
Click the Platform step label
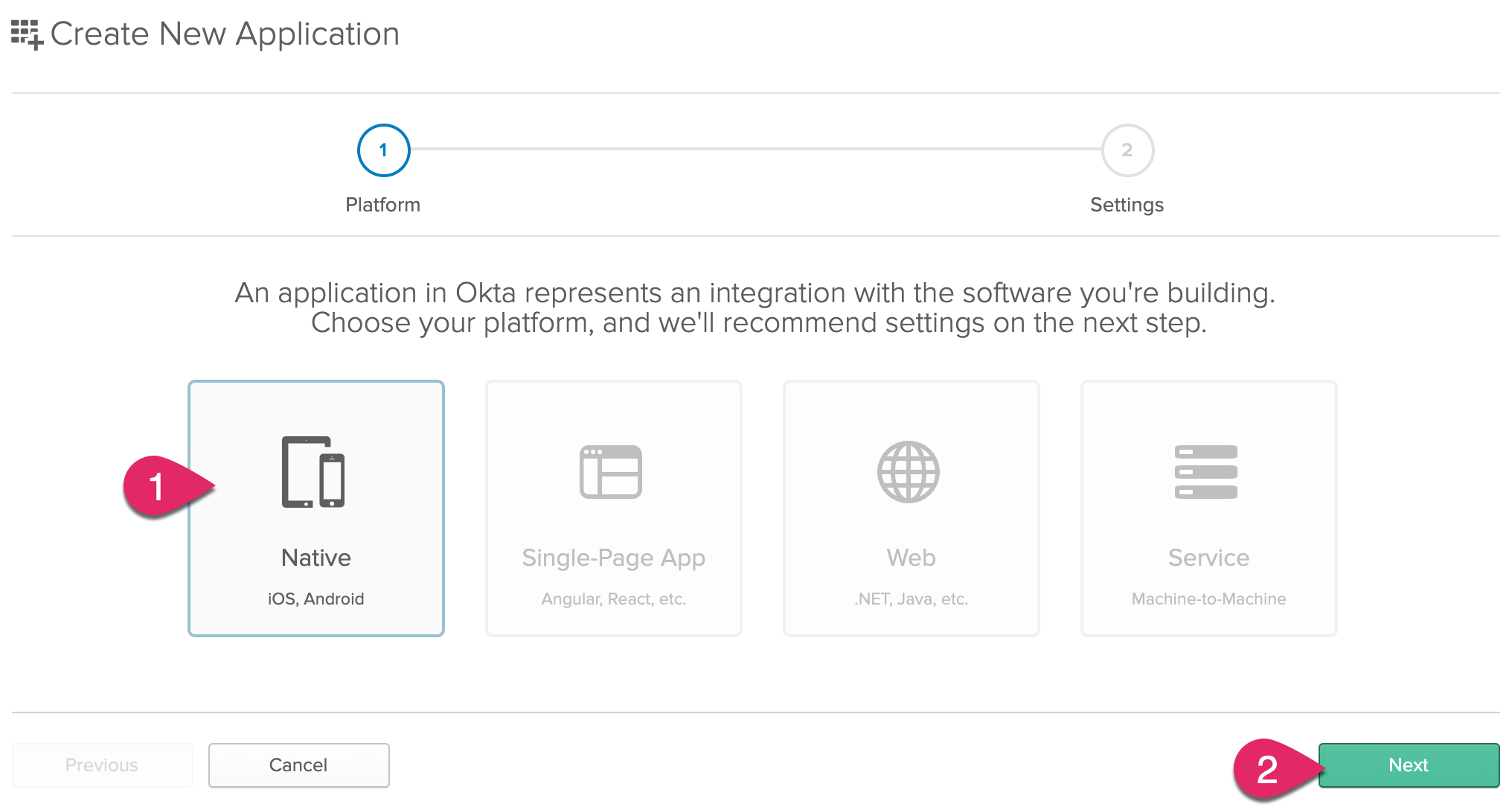point(382,205)
